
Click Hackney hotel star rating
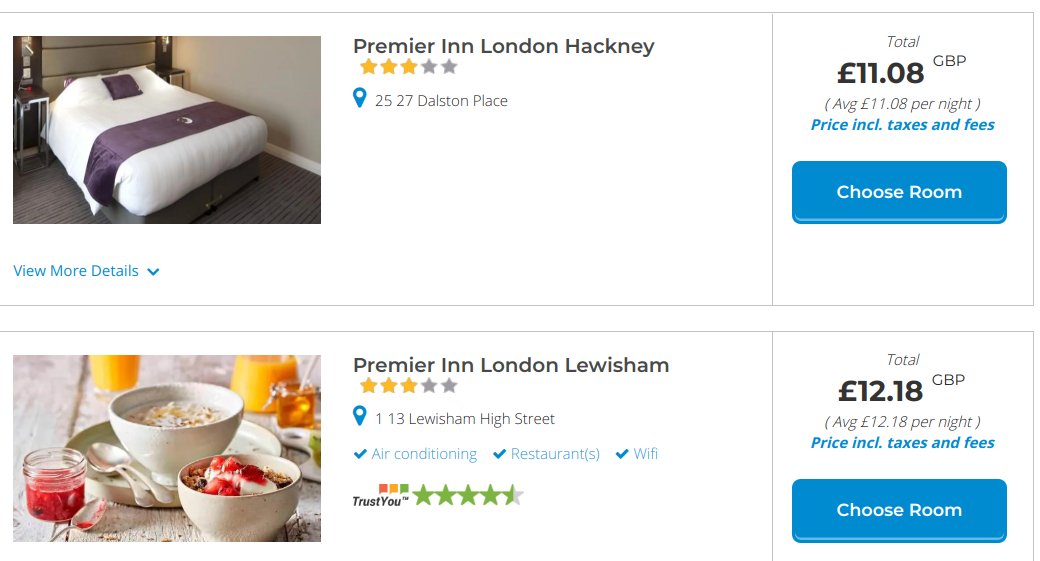click(x=408, y=67)
